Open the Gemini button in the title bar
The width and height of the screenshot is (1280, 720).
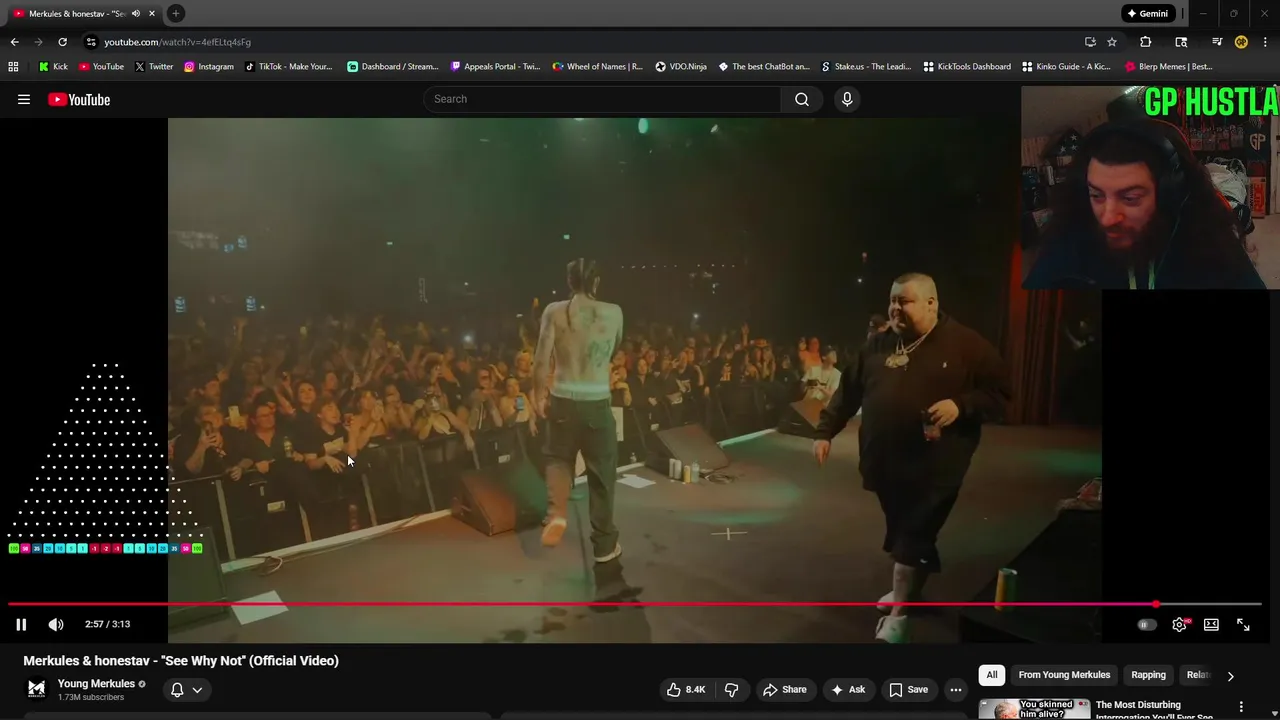(x=1147, y=13)
